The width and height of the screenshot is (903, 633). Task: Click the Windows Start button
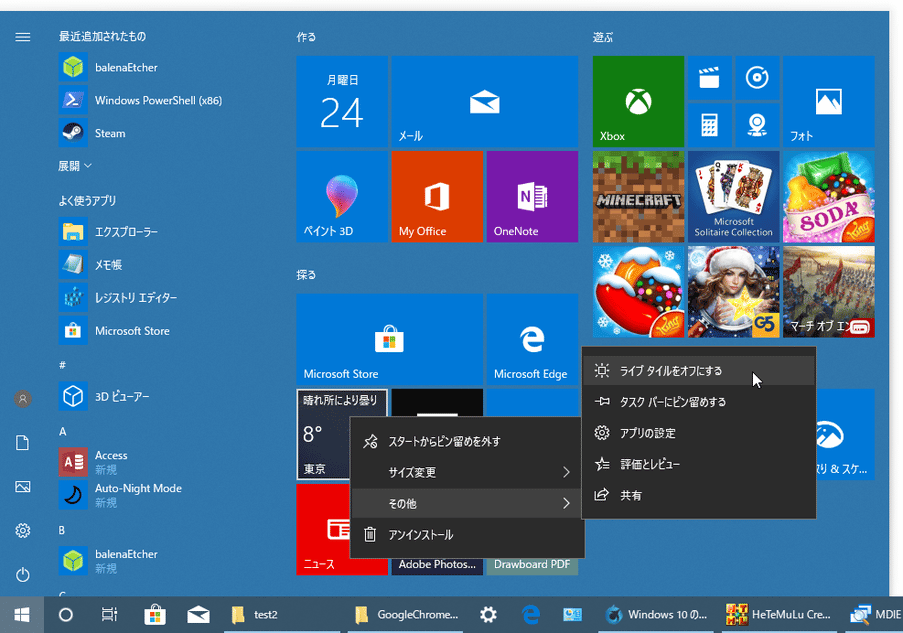22,615
